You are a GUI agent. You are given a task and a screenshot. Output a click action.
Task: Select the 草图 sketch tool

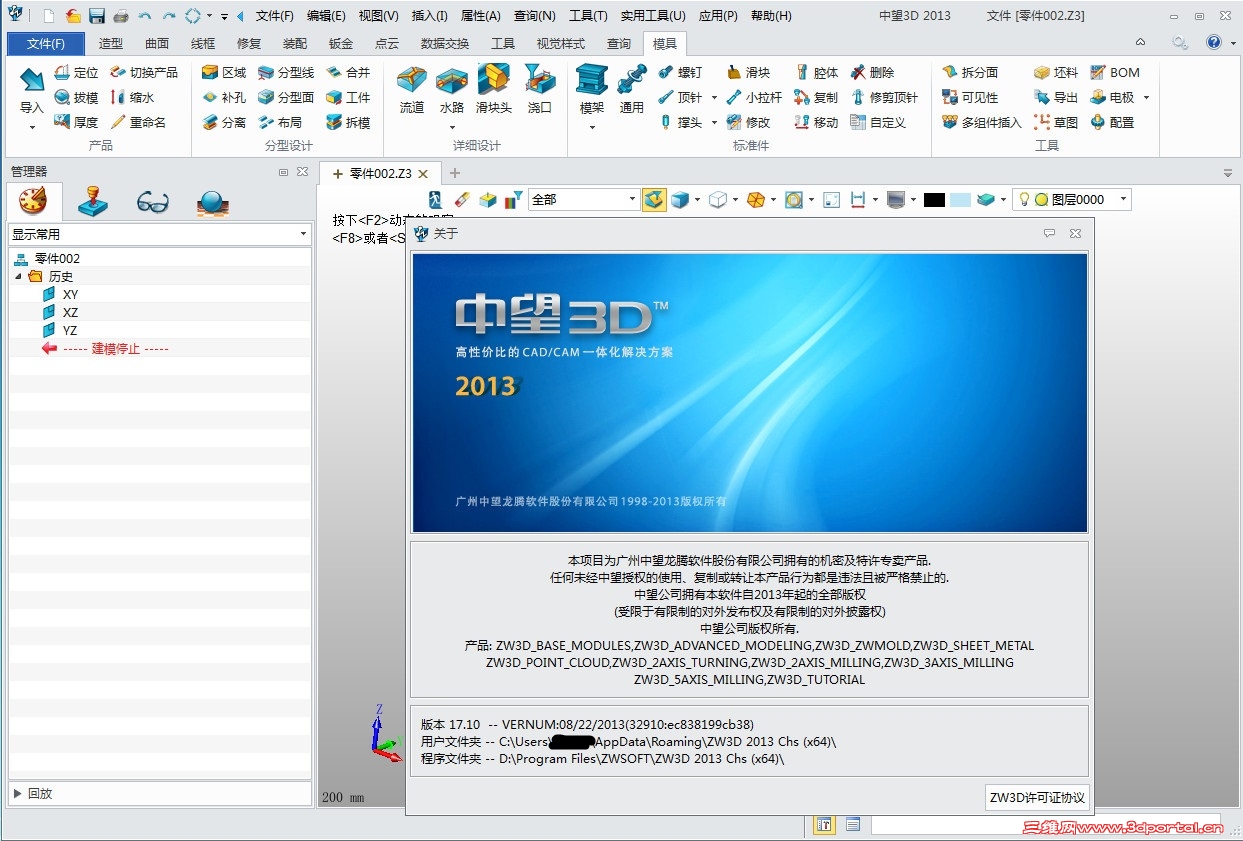point(1056,122)
